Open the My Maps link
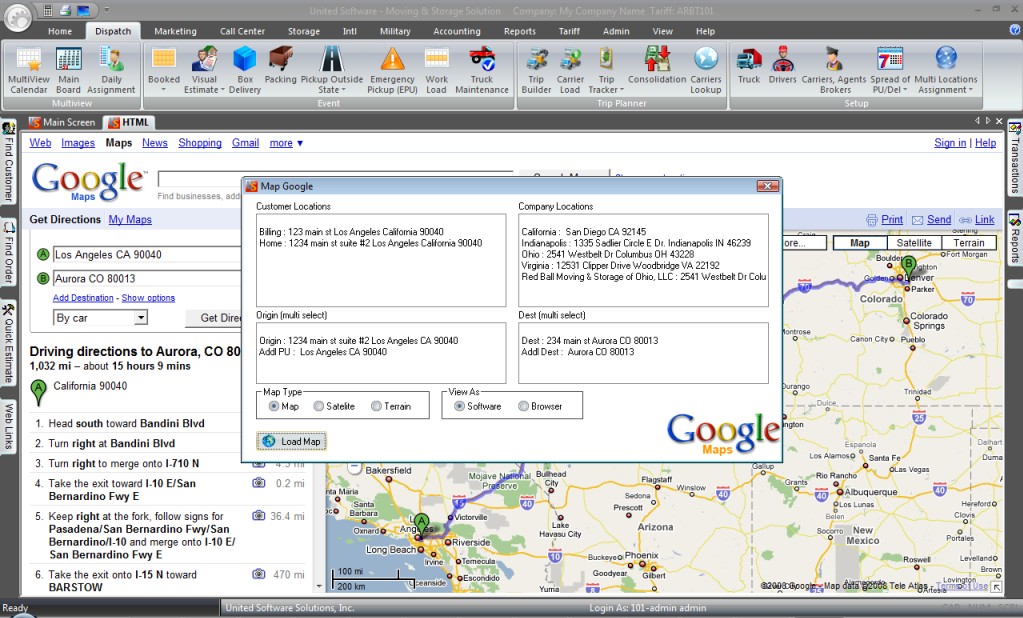The width and height of the screenshot is (1023, 618). click(130, 220)
